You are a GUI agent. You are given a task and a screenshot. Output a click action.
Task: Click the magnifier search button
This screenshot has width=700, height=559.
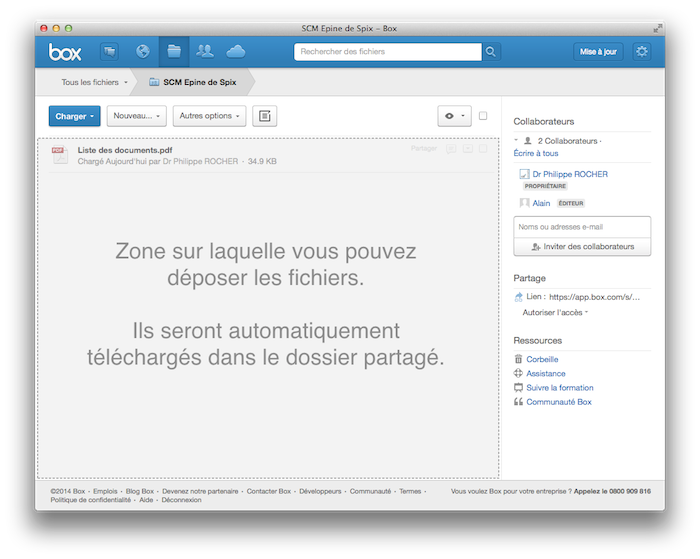point(491,52)
